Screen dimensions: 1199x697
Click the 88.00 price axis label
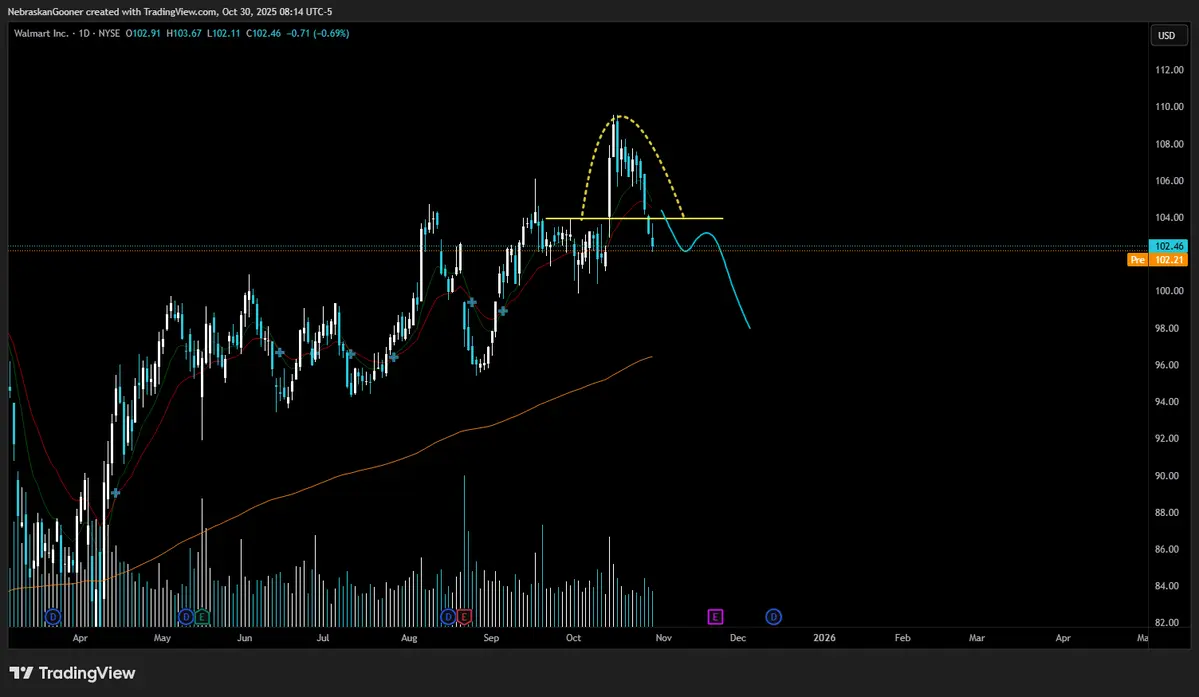tap(1169, 512)
